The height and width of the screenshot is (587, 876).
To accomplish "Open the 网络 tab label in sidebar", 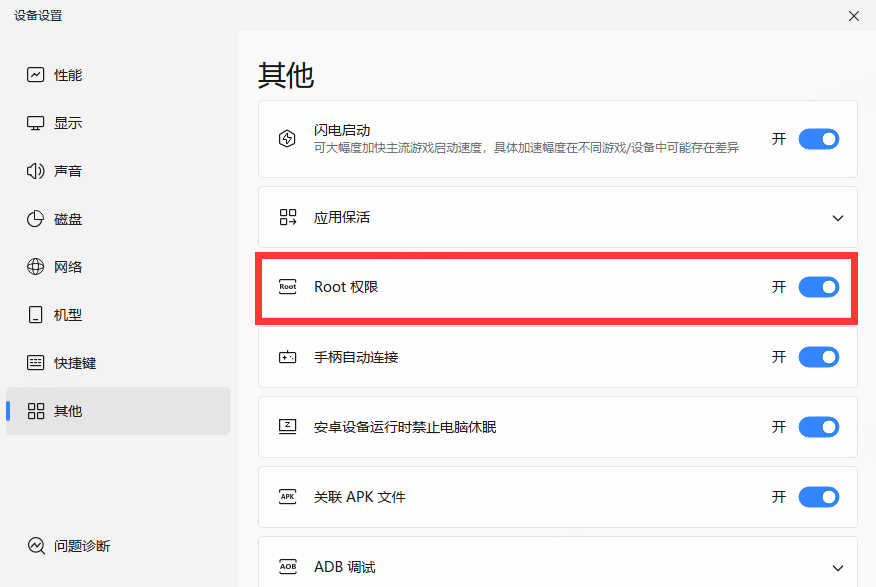I will [x=68, y=267].
